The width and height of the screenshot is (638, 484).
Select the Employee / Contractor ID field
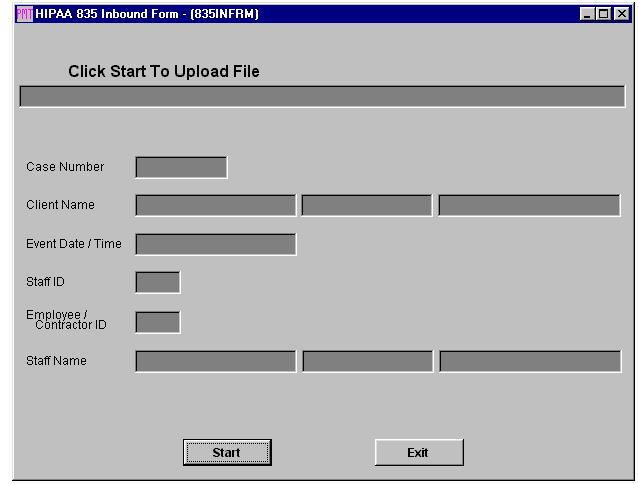(157, 322)
